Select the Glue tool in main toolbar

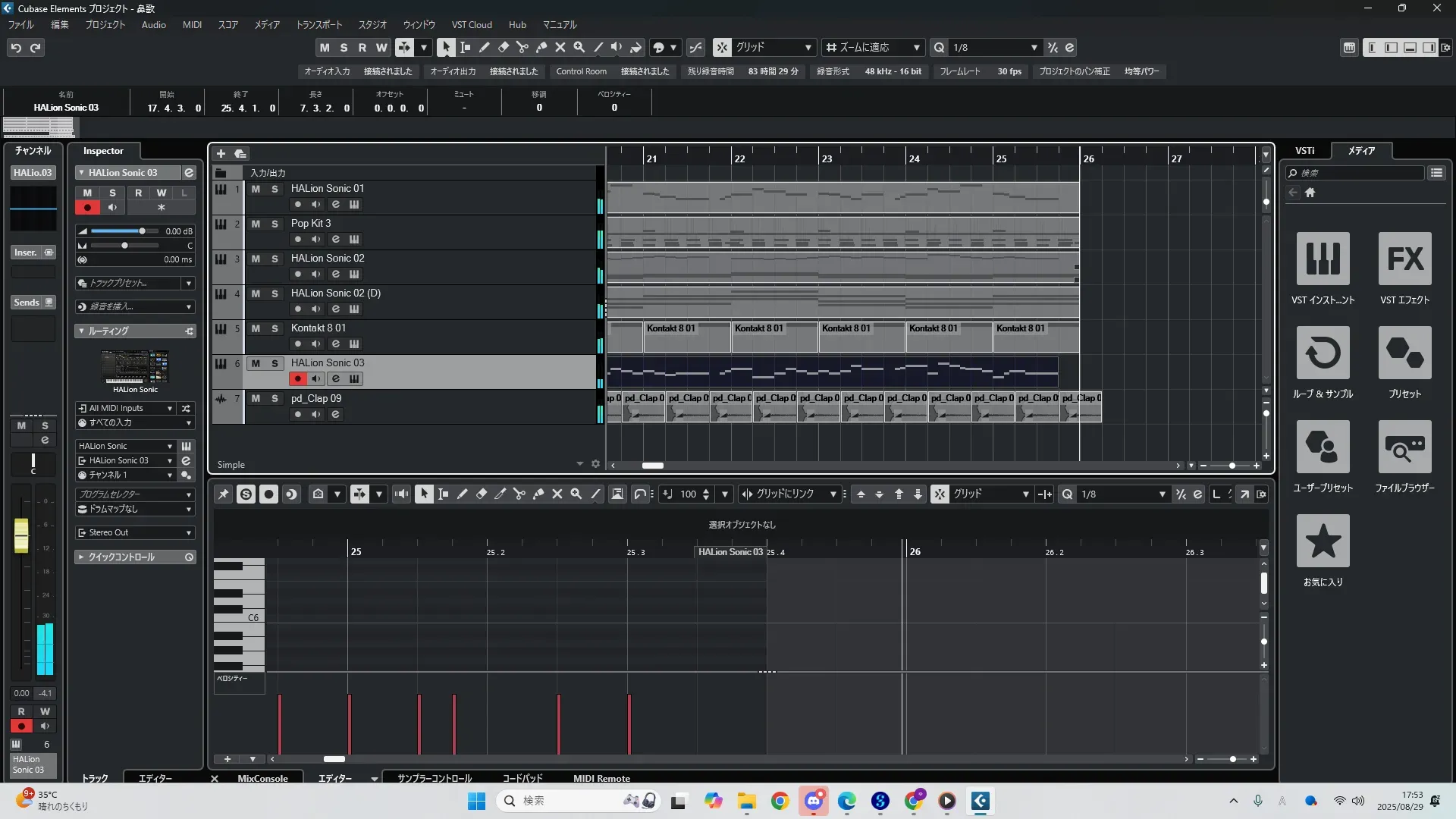(541, 47)
